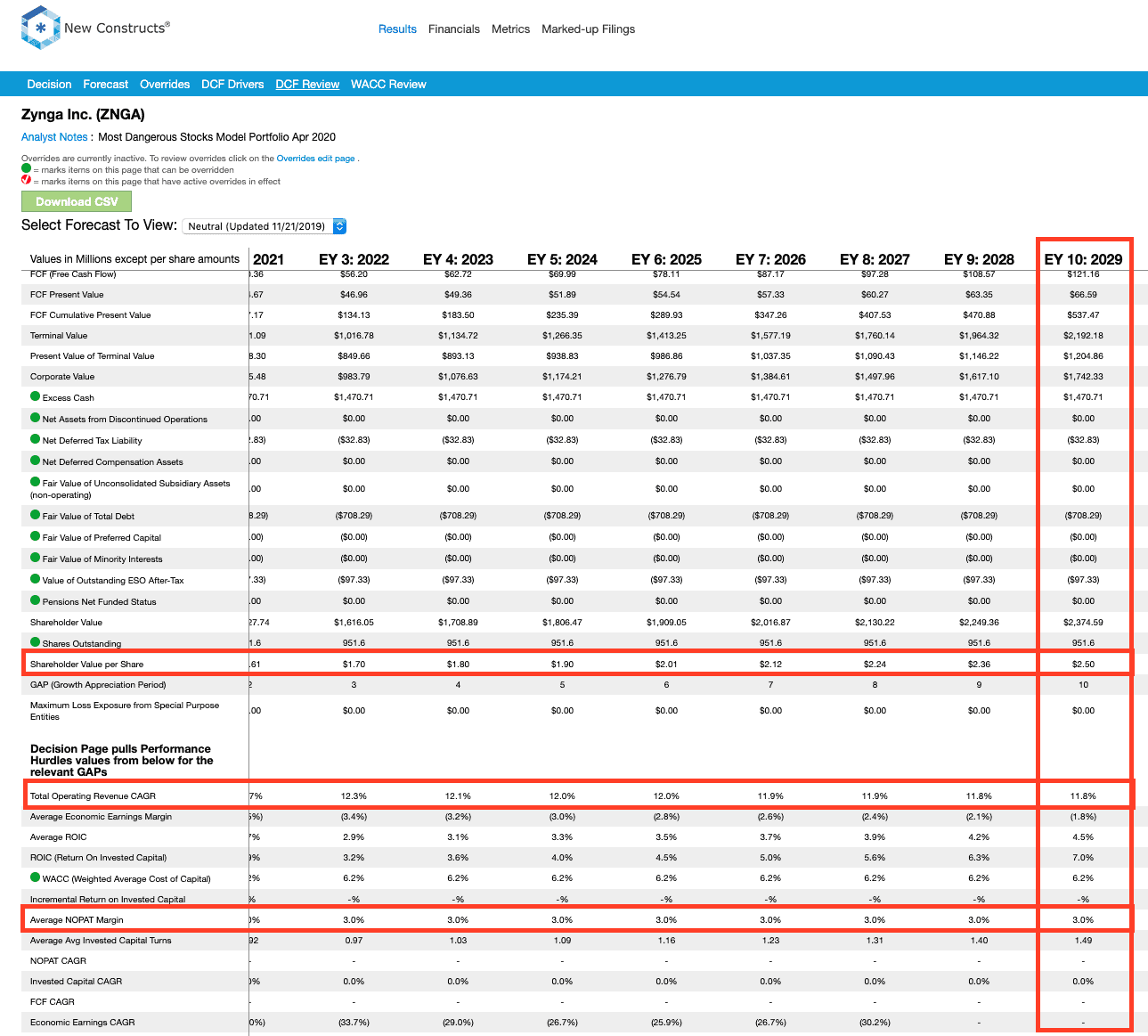The height and width of the screenshot is (1036, 1148).
Task: Click green dot beside Pensions Net Funded Status
Action: [x=36, y=600]
